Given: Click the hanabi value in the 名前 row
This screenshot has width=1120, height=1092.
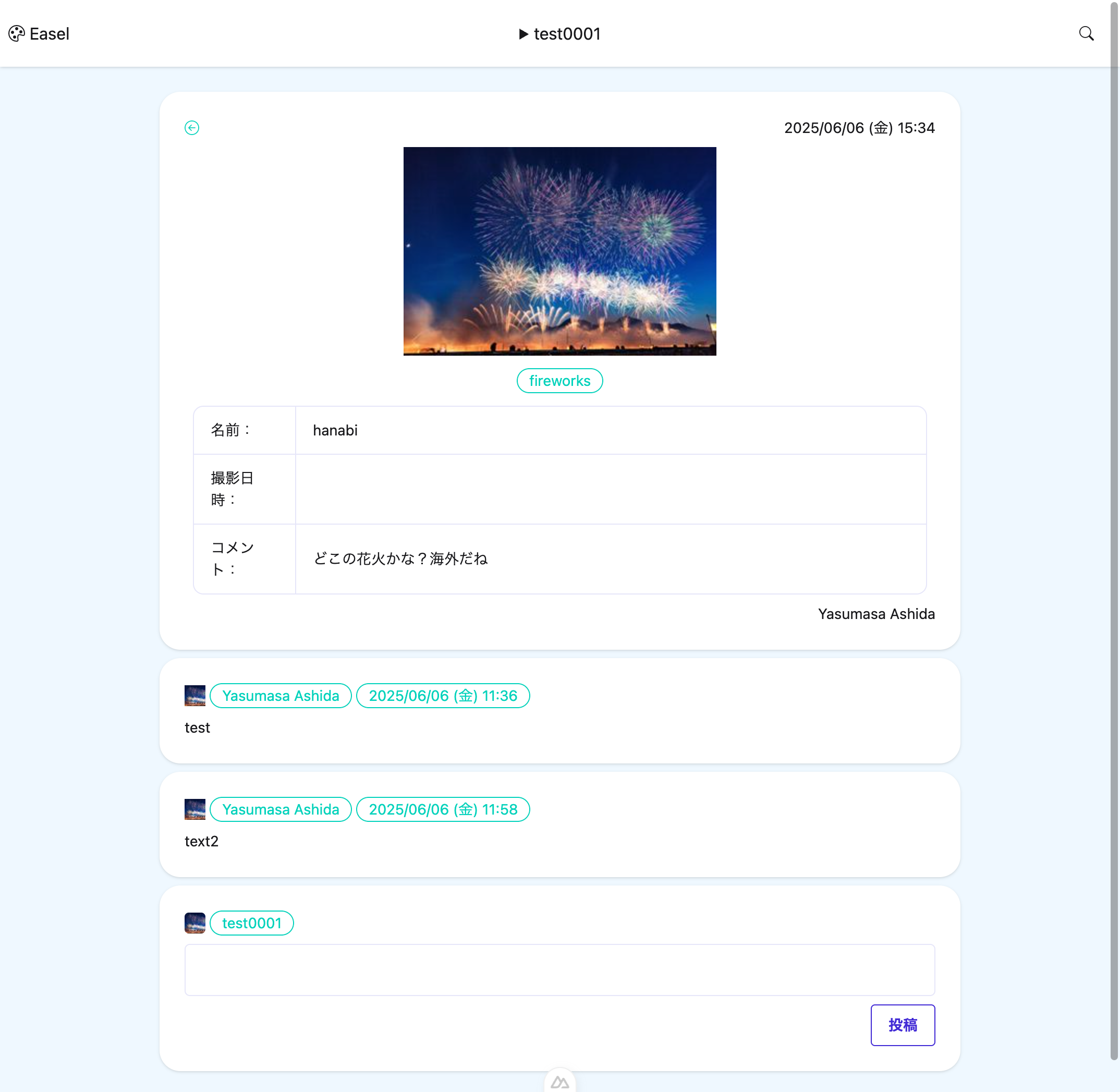Looking at the screenshot, I should [335, 430].
